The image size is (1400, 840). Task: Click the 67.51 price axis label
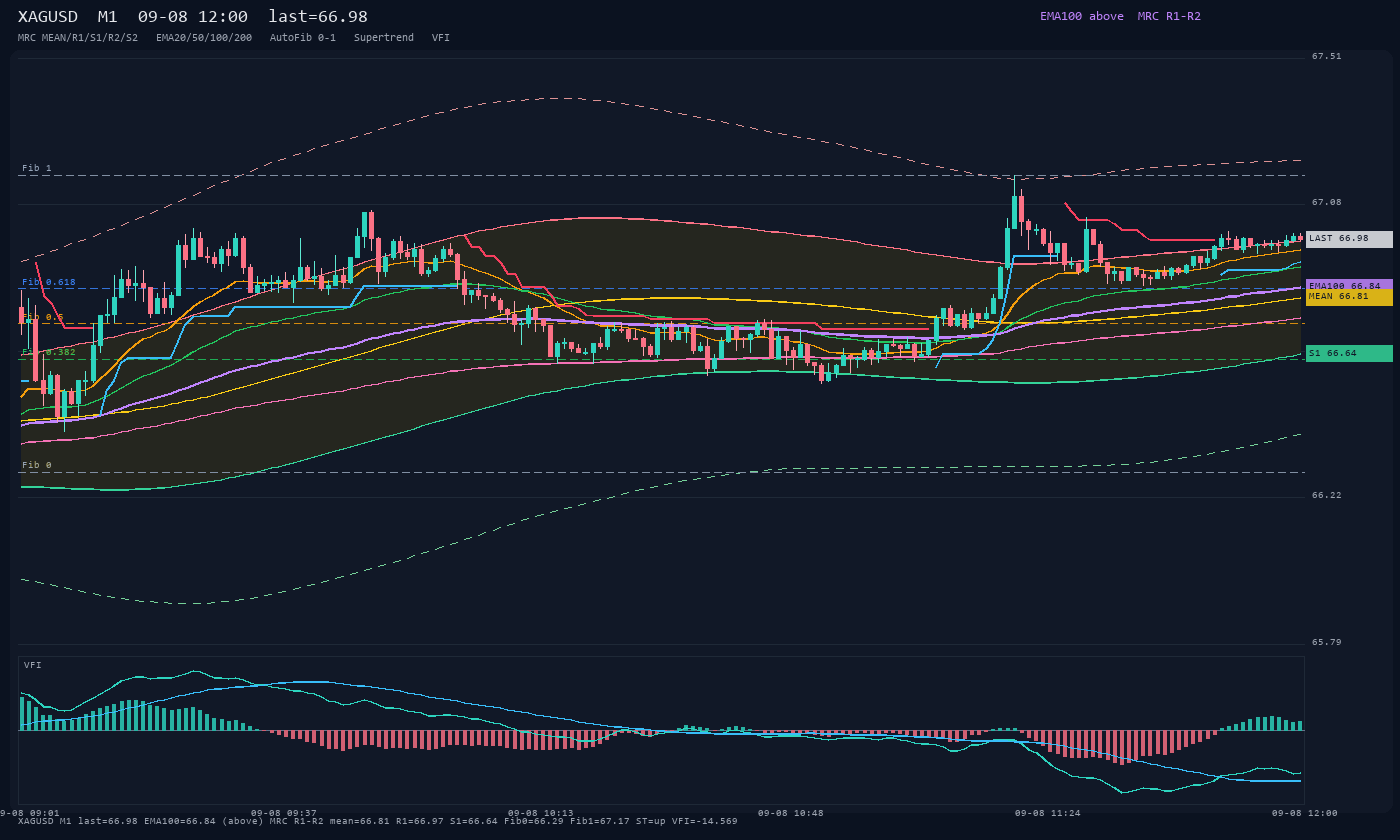pyautogui.click(x=1327, y=56)
